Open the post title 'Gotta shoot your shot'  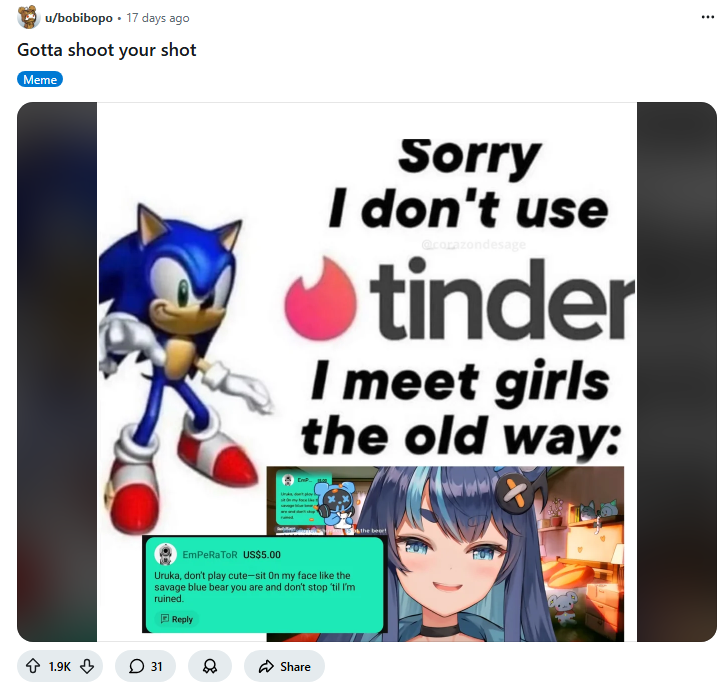tap(107, 50)
